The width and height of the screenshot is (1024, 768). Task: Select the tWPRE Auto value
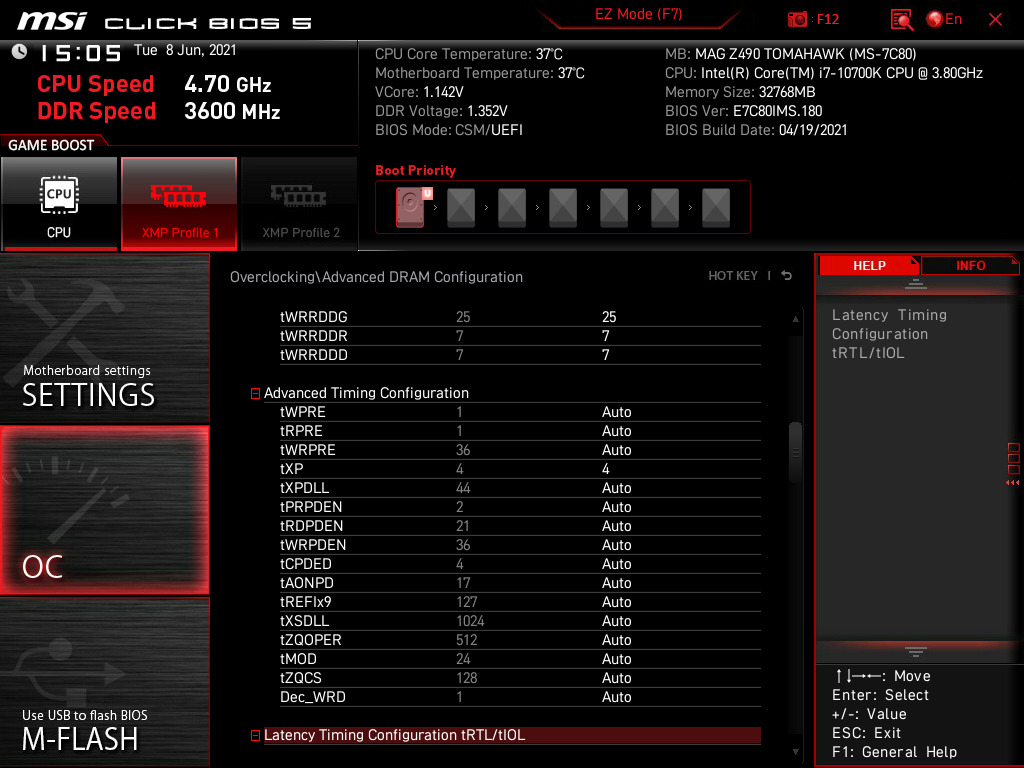[x=616, y=412]
